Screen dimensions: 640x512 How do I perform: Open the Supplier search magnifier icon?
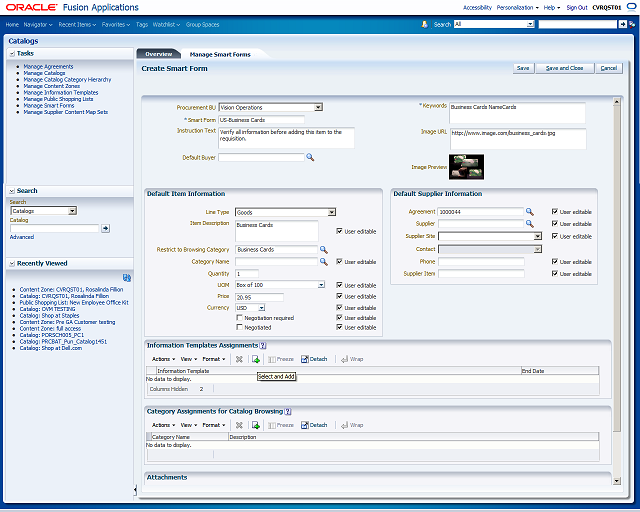point(529,224)
